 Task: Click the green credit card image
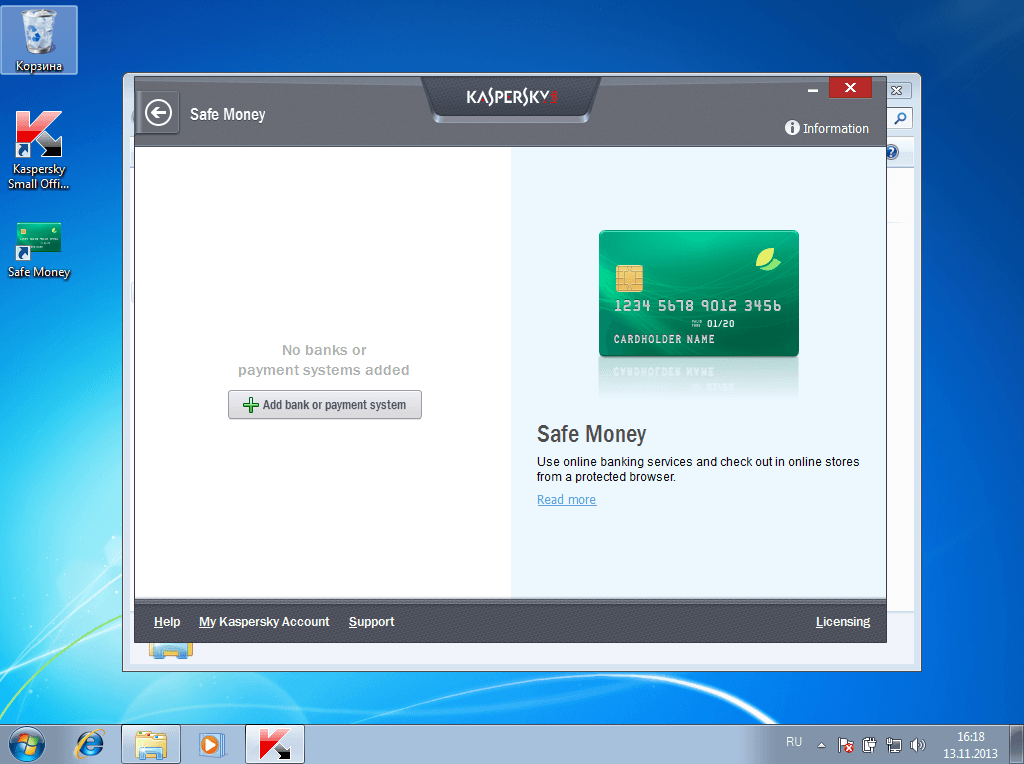tap(699, 293)
